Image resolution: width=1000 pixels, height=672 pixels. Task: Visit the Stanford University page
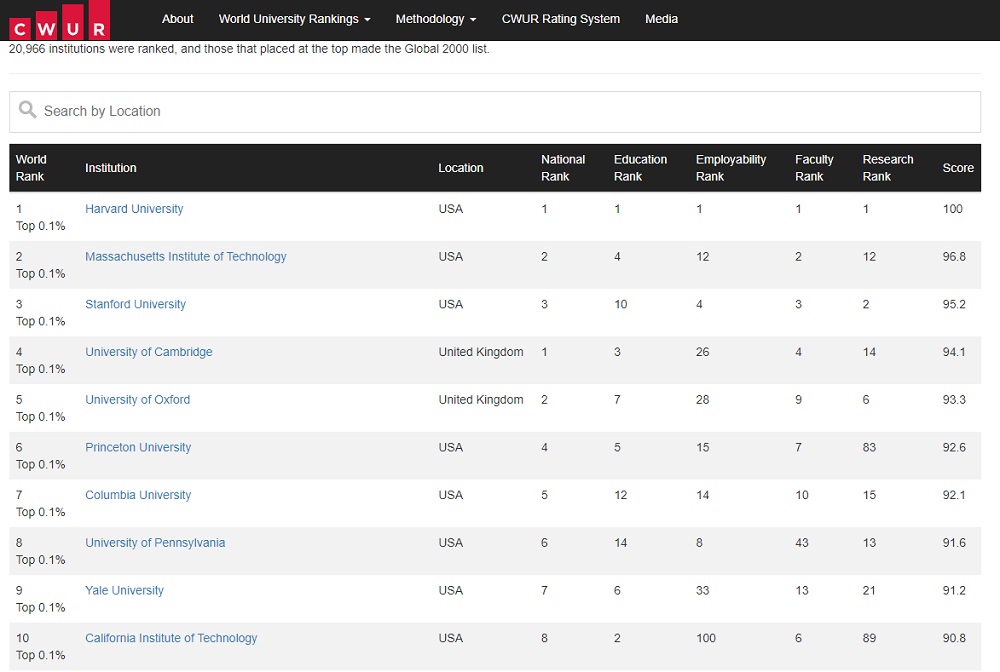point(135,304)
